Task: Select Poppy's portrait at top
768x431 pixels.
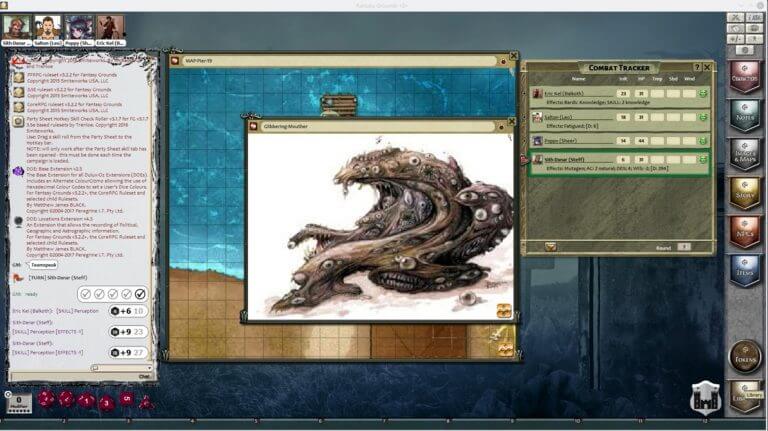Action: pyautogui.click(x=79, y=27)
